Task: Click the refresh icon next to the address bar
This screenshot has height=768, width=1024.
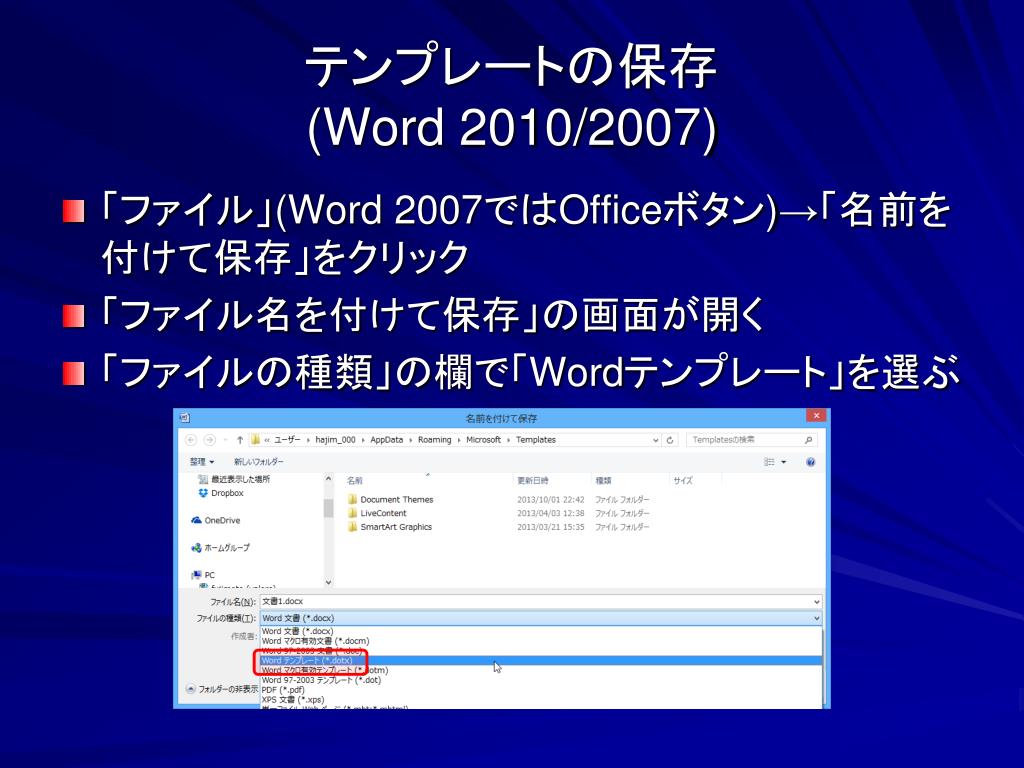Action: click(x=670, y=440)
